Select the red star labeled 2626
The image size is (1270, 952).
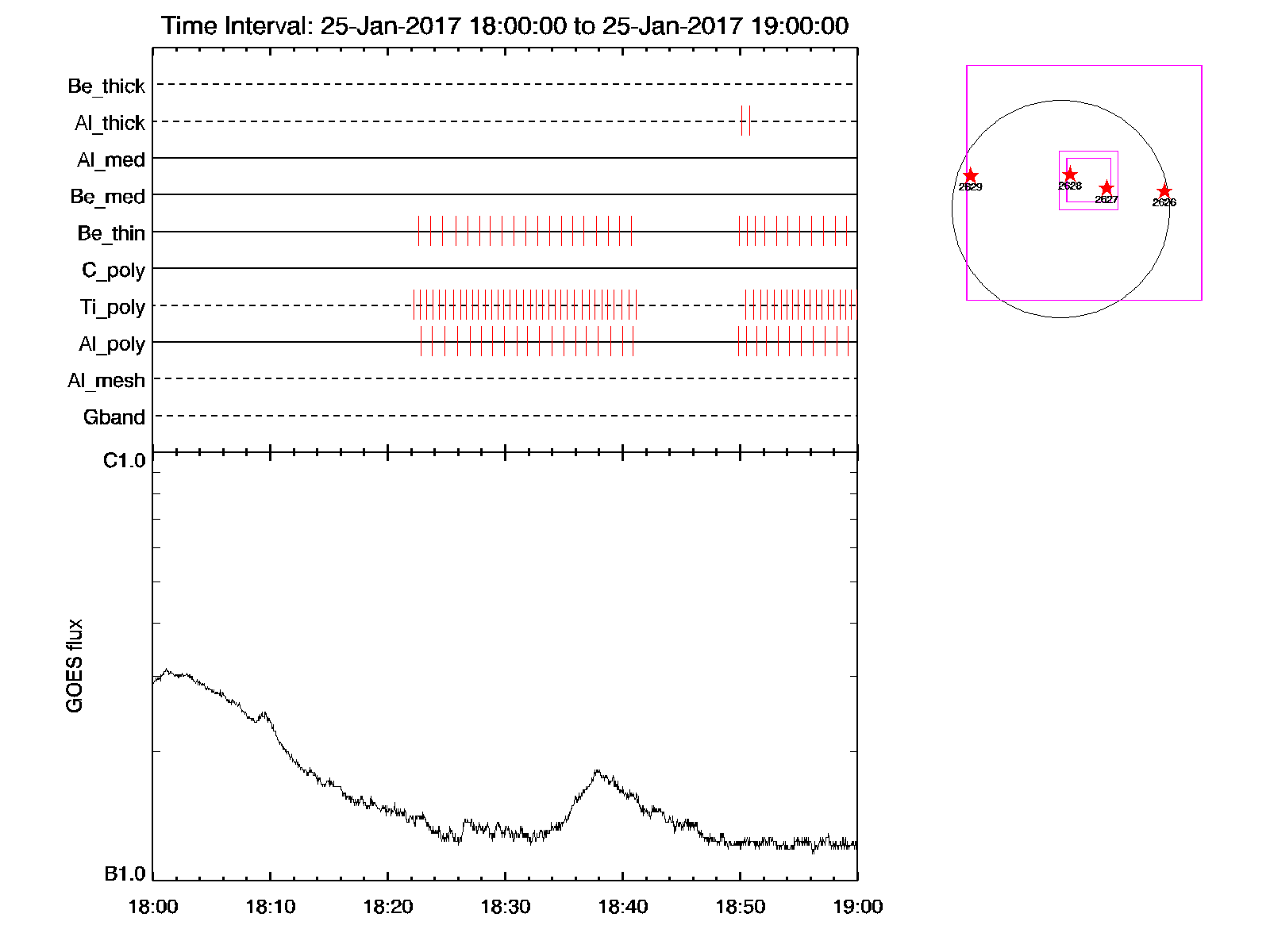click(1164, 191)
